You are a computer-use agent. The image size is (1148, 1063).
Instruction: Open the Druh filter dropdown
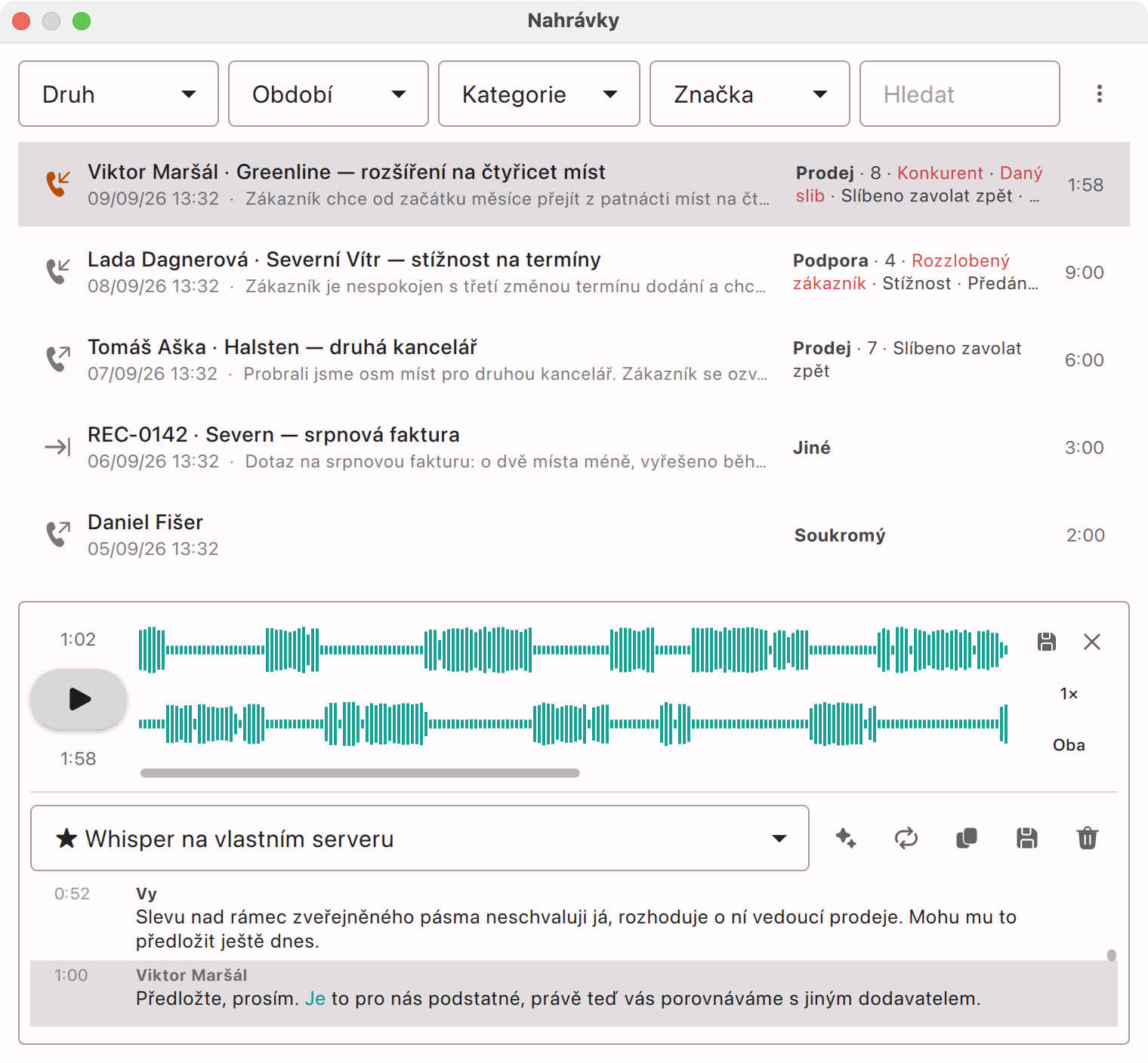(x=119, y=94)
